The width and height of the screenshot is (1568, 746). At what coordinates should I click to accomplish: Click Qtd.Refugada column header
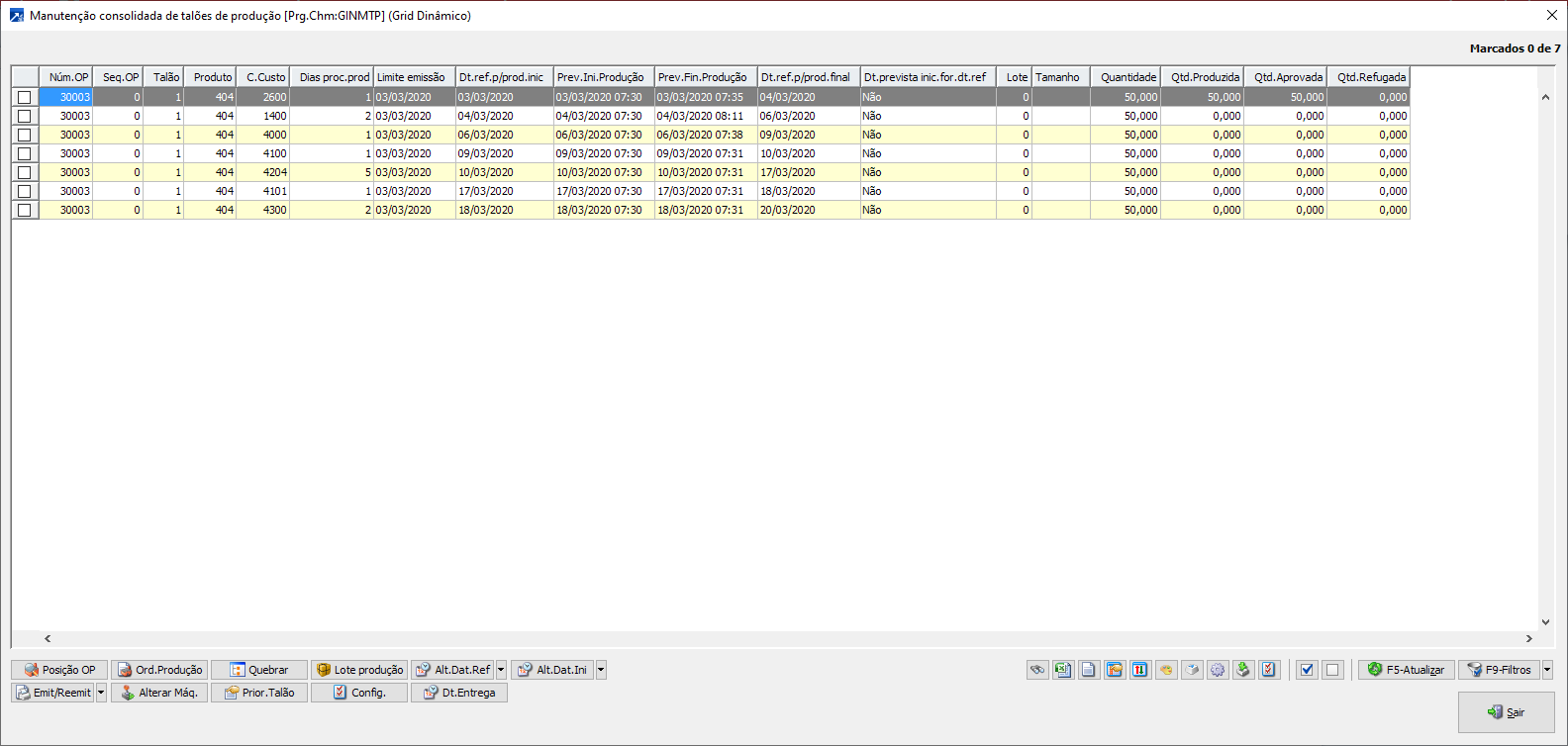1368,77
